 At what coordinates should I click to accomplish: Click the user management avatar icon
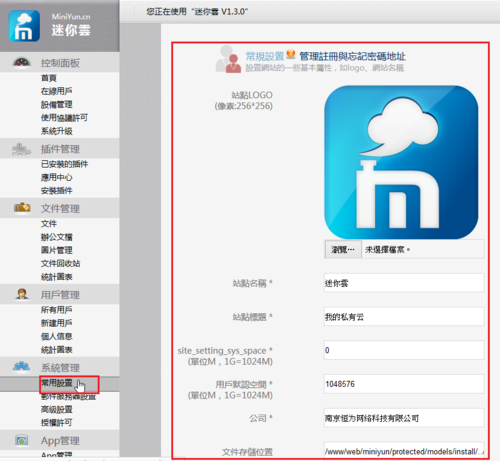pos(22,294)
